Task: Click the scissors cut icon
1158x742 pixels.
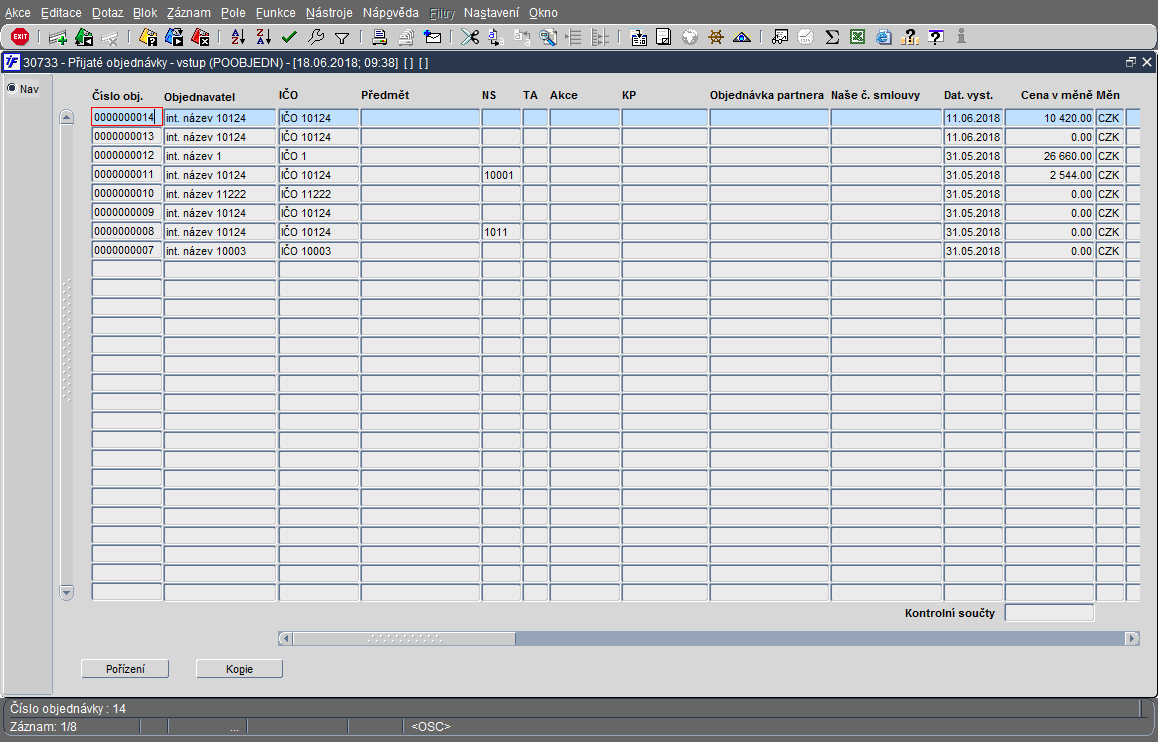Action: pyautogui.click(x=470, y=37)
